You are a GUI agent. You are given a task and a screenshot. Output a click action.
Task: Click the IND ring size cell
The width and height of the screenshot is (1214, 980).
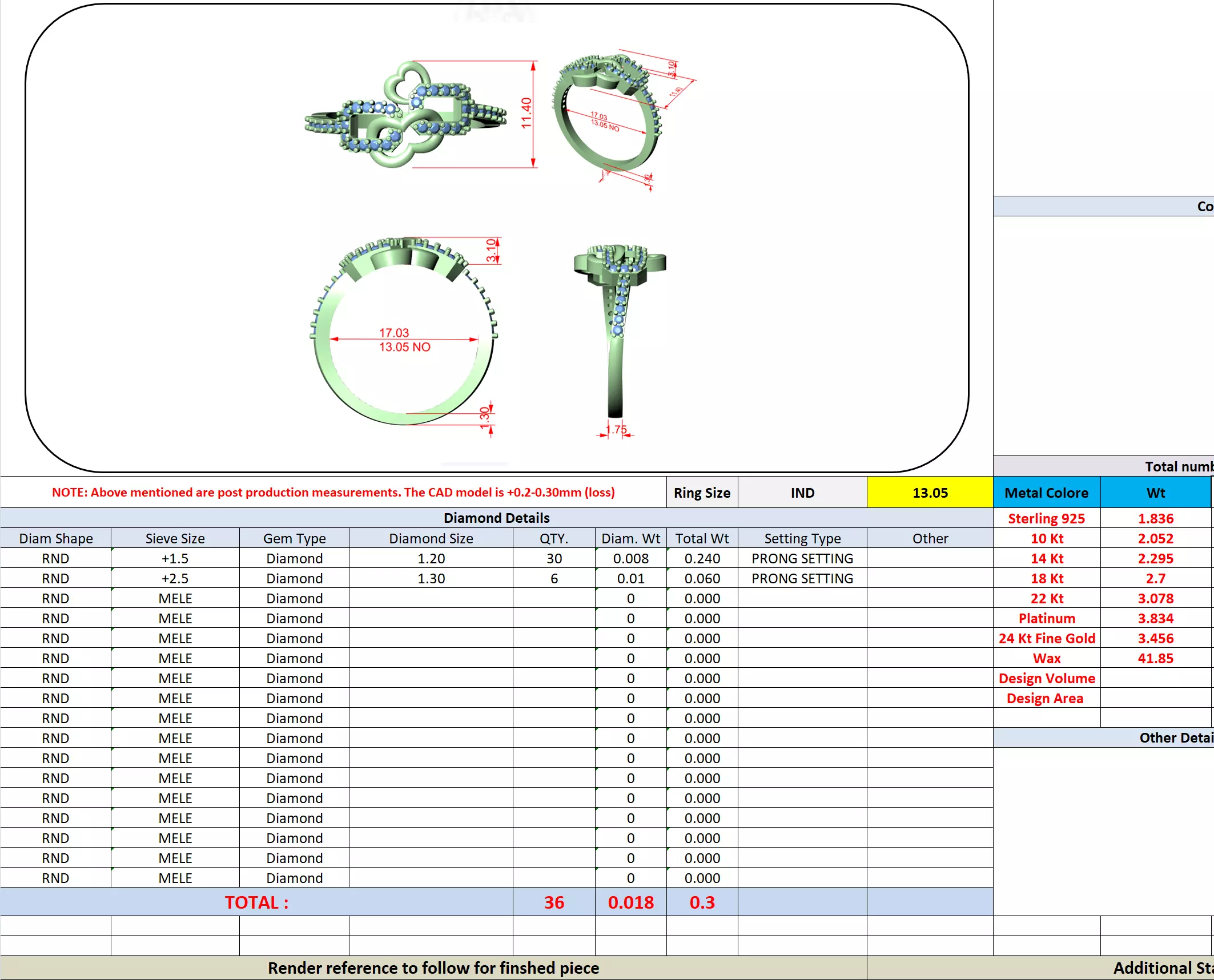pos(802,493)
